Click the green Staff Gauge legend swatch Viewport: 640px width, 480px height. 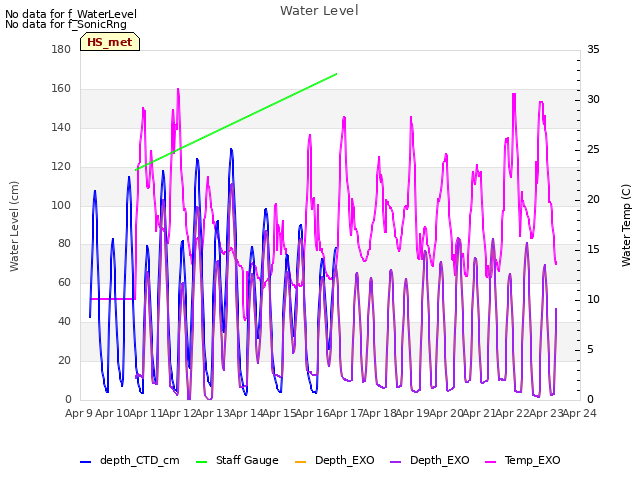(202, 462)
